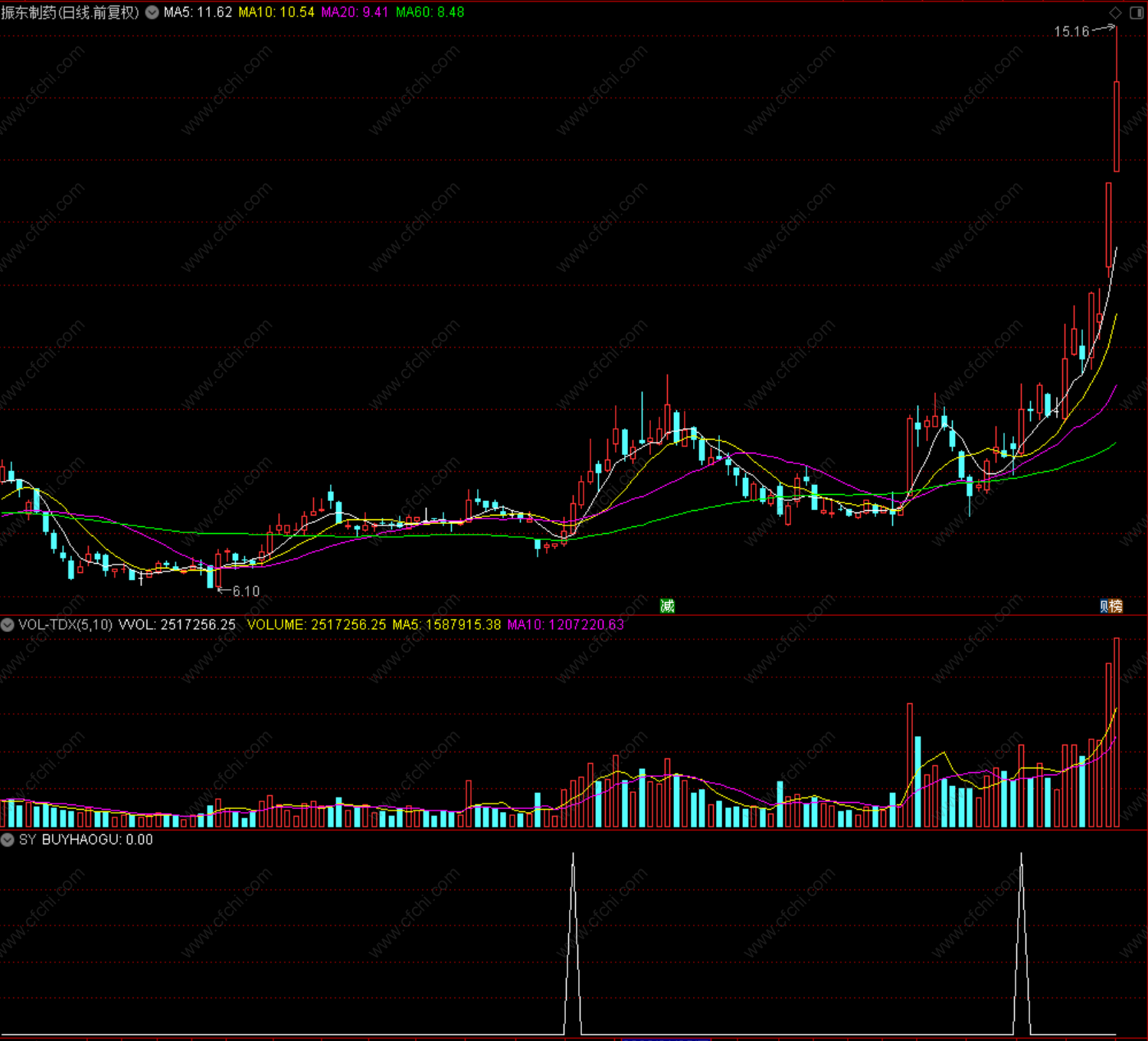Open the VOL-TDX indicator dropdown arrow
The width and height of the screenshot is (1148, 1041).
point(8,625)
